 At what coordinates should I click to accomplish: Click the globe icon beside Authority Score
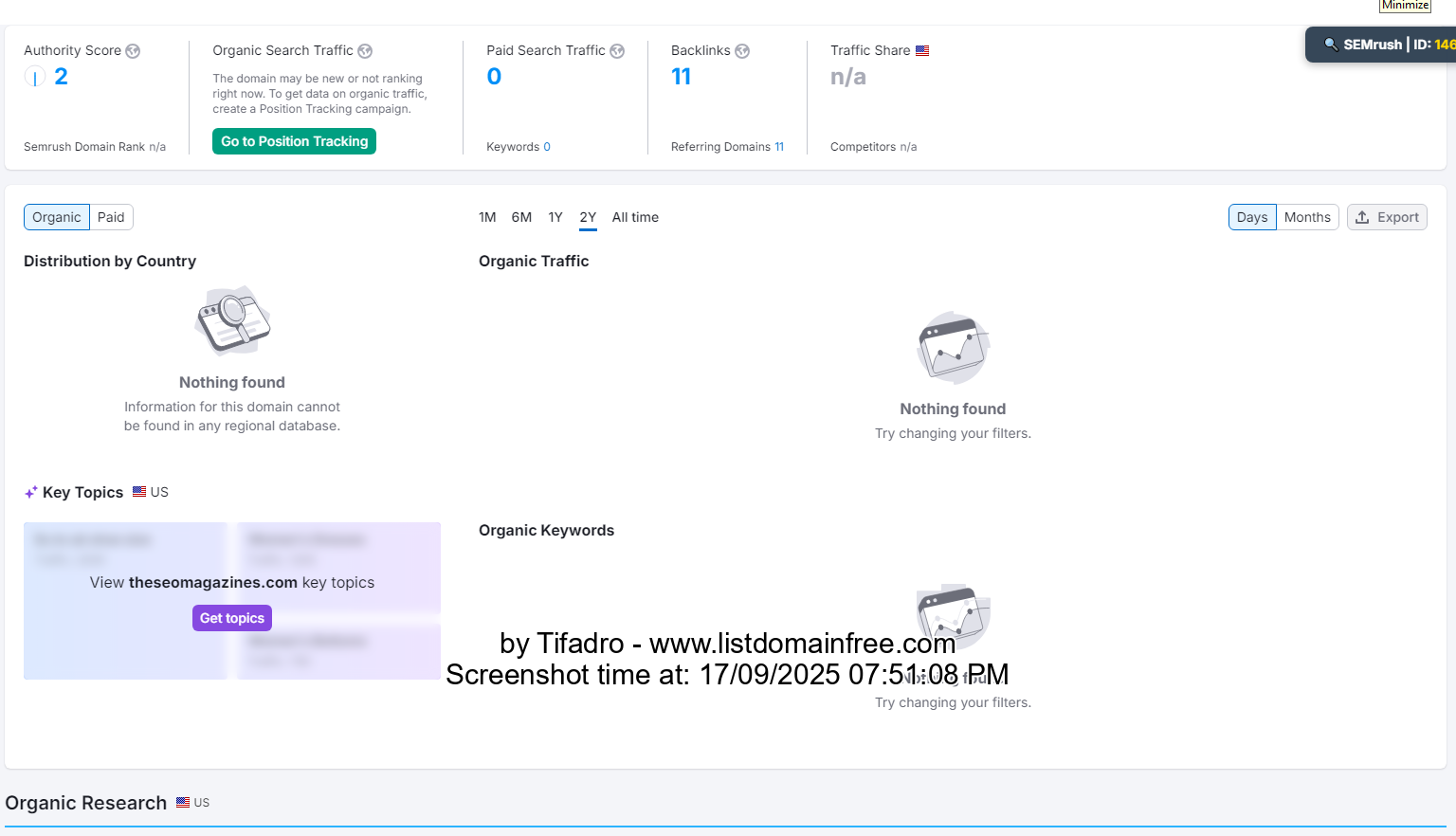[x=133, y=51]
